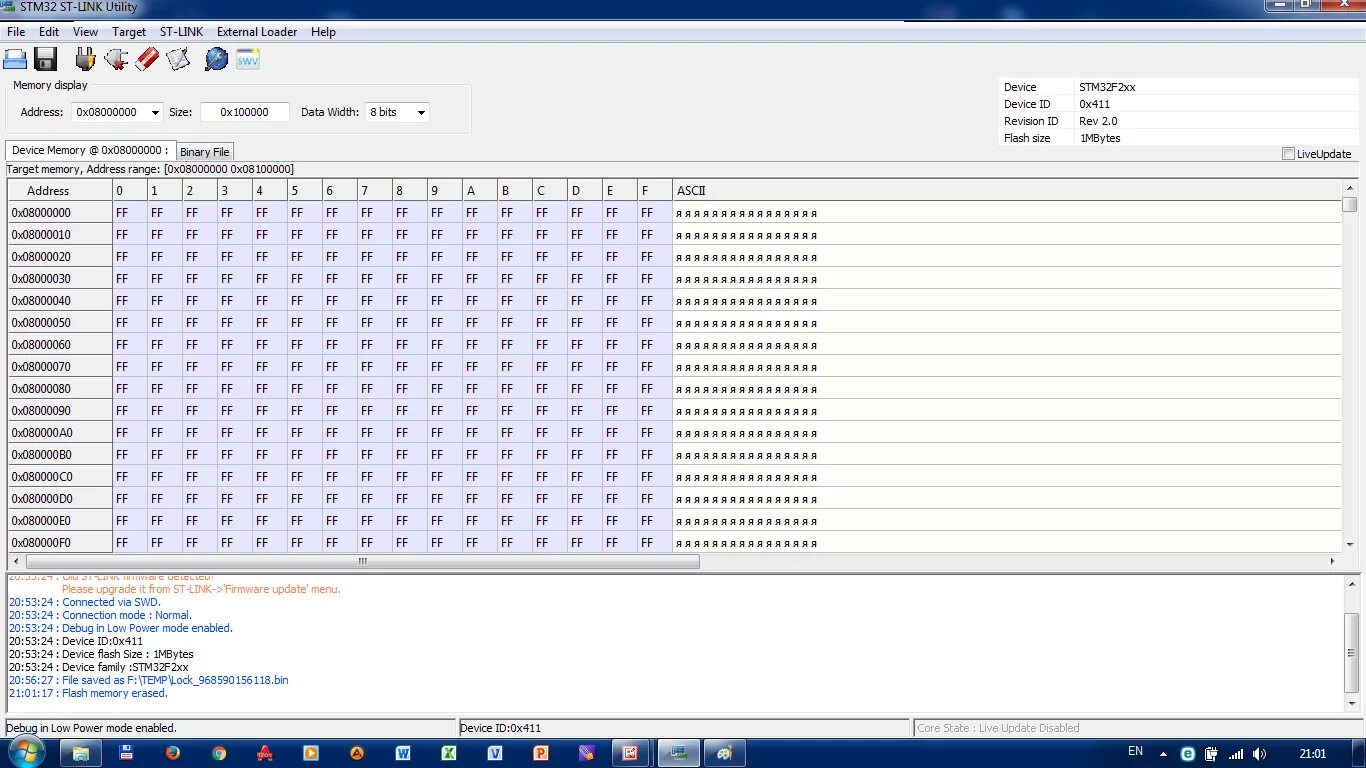Click the 'Connected via SWD.' log line
The height and width of the screenshot is (768, 1366).
(85, 602)
